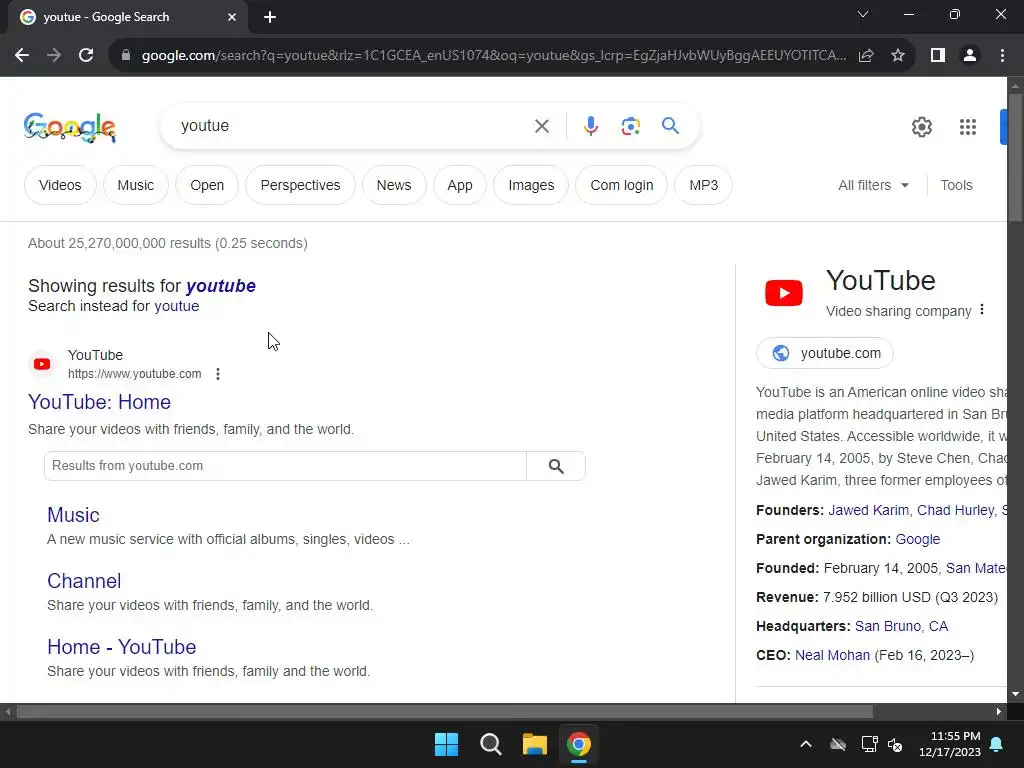Switch to Perspectives results
The height and width of the screenshot is (768, 1024).
(300, 185)
